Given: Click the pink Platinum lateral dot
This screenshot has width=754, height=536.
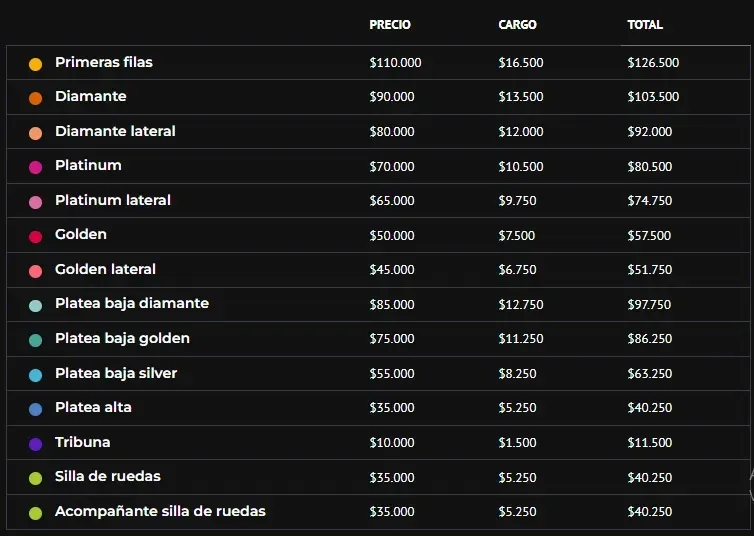Looking at the screenshot, I should pyautogui.click(x=36, y=202).
